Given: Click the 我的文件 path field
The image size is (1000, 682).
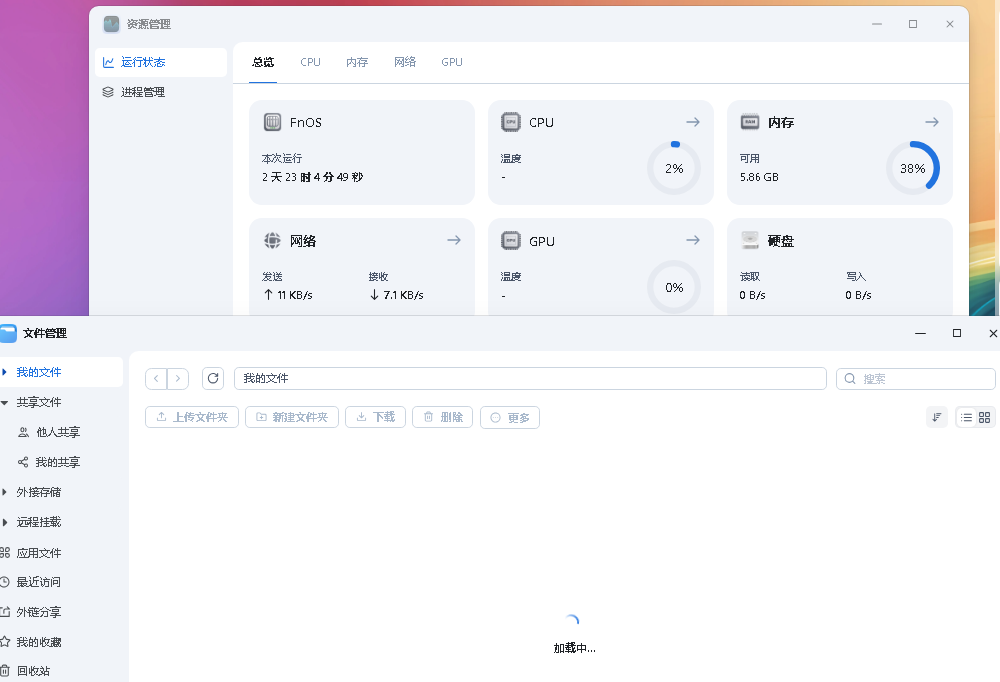Looking at the screenshot, I should pyautogui.click(x=531, y=378).
